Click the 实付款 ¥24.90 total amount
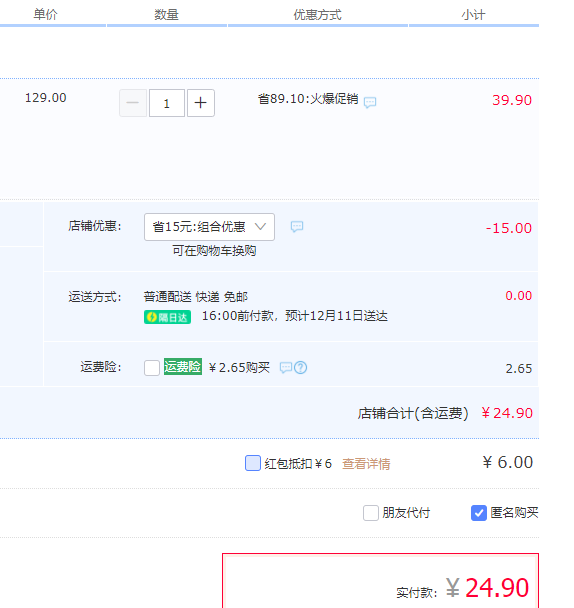 pos(487,588)
